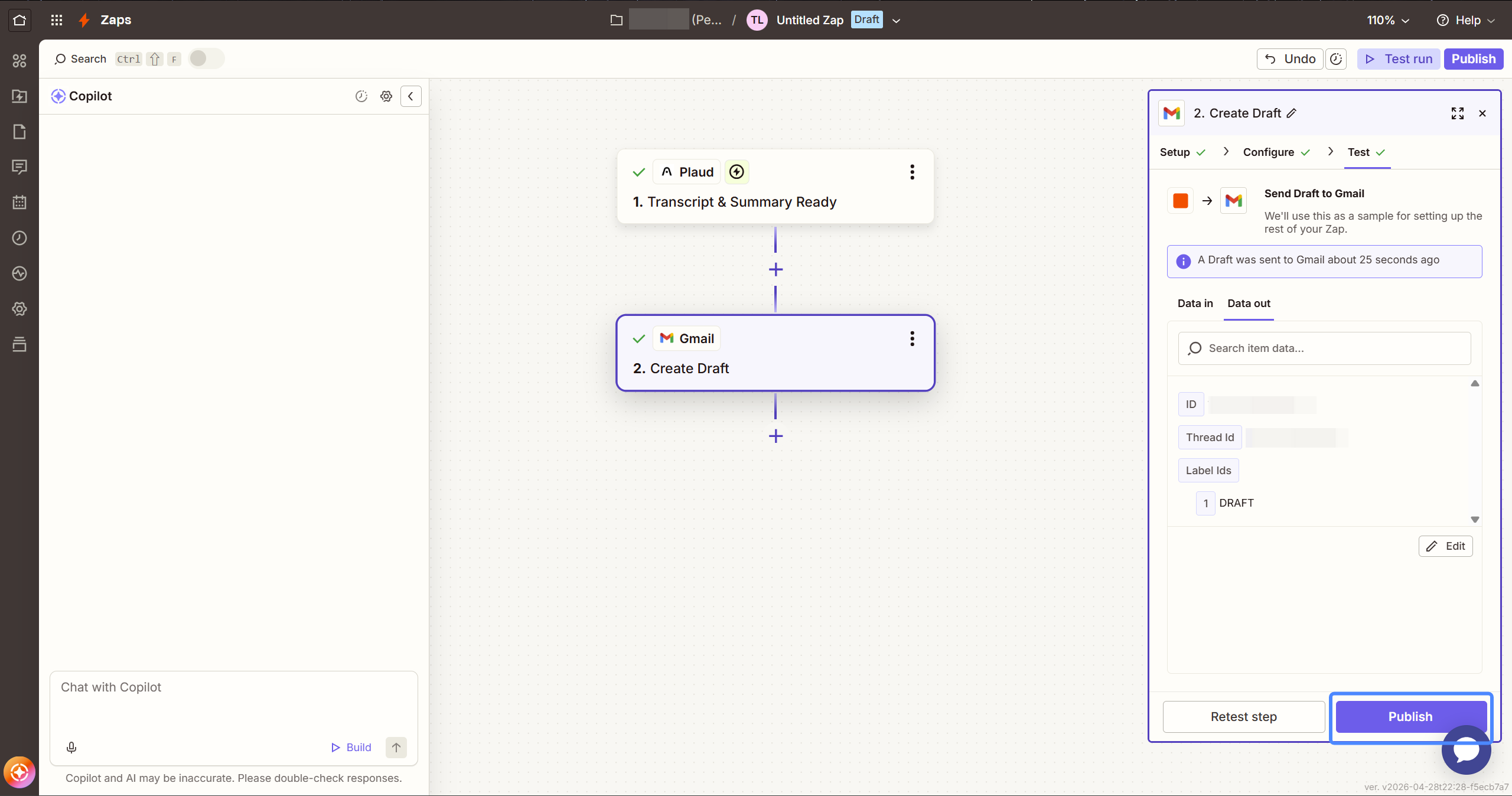Click the Undo button
This screenshot has width=1512, height=796.
coord(1290,59)
